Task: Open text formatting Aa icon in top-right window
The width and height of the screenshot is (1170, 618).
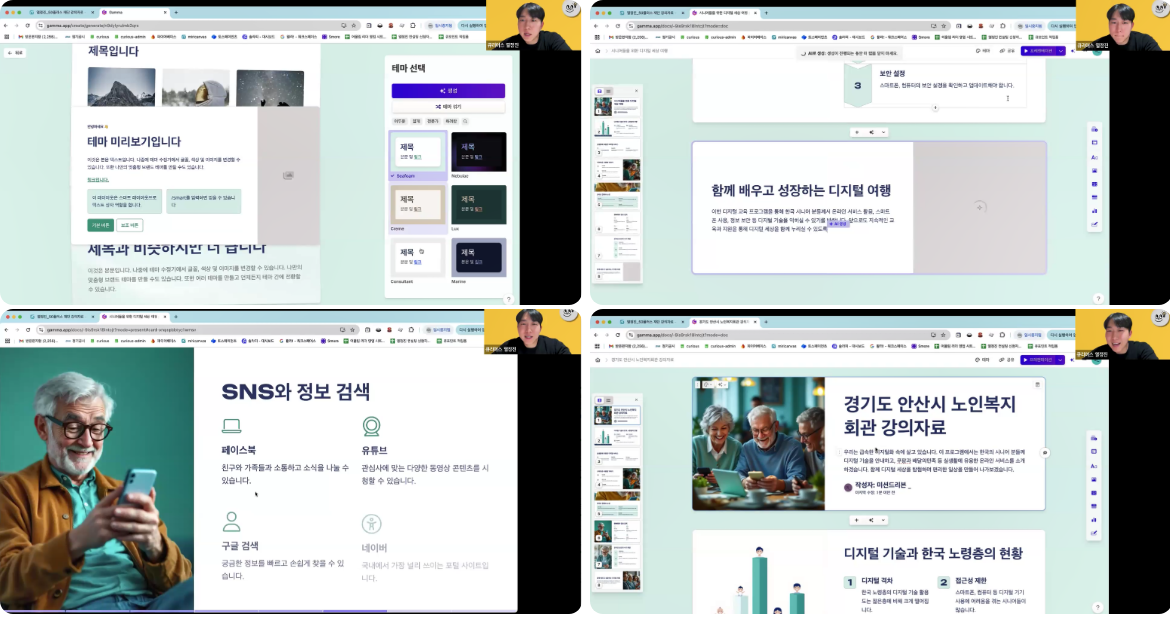Action: pos(1094,157)
